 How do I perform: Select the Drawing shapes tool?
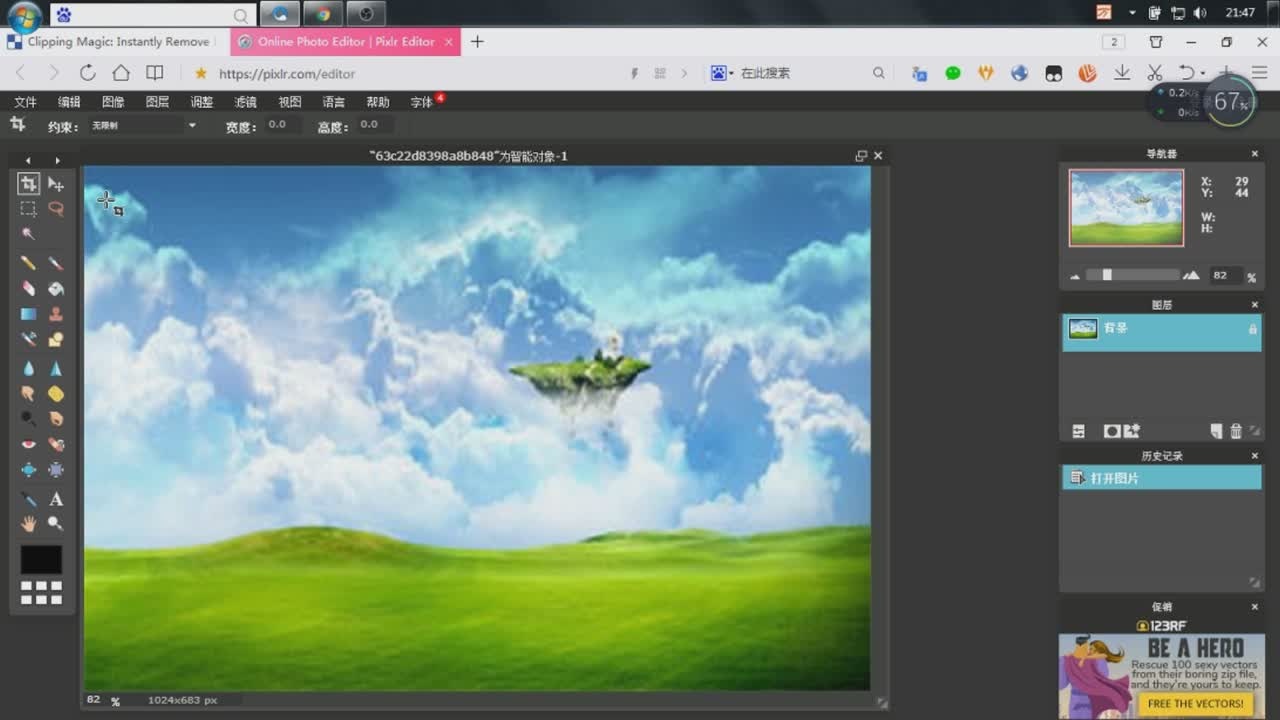(56, 339)
